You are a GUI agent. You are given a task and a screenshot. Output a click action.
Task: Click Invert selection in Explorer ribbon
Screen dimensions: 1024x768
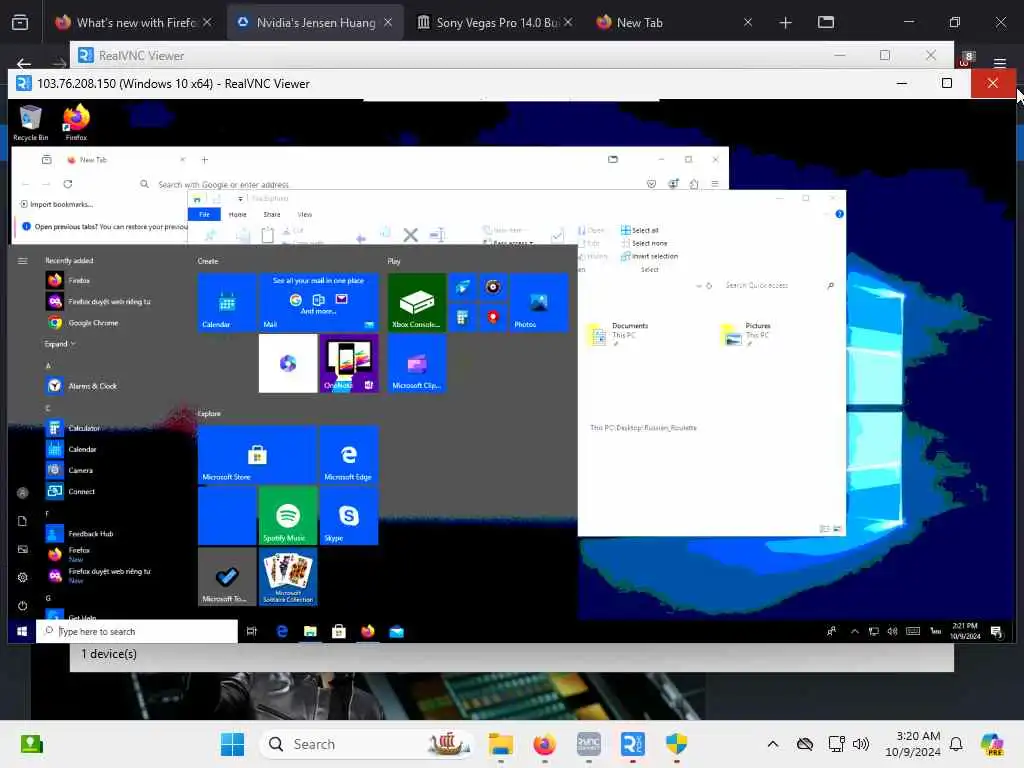pos(649,256)
